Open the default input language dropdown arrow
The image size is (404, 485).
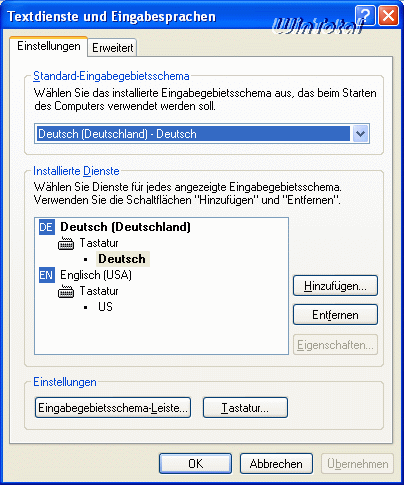(360, 134)
